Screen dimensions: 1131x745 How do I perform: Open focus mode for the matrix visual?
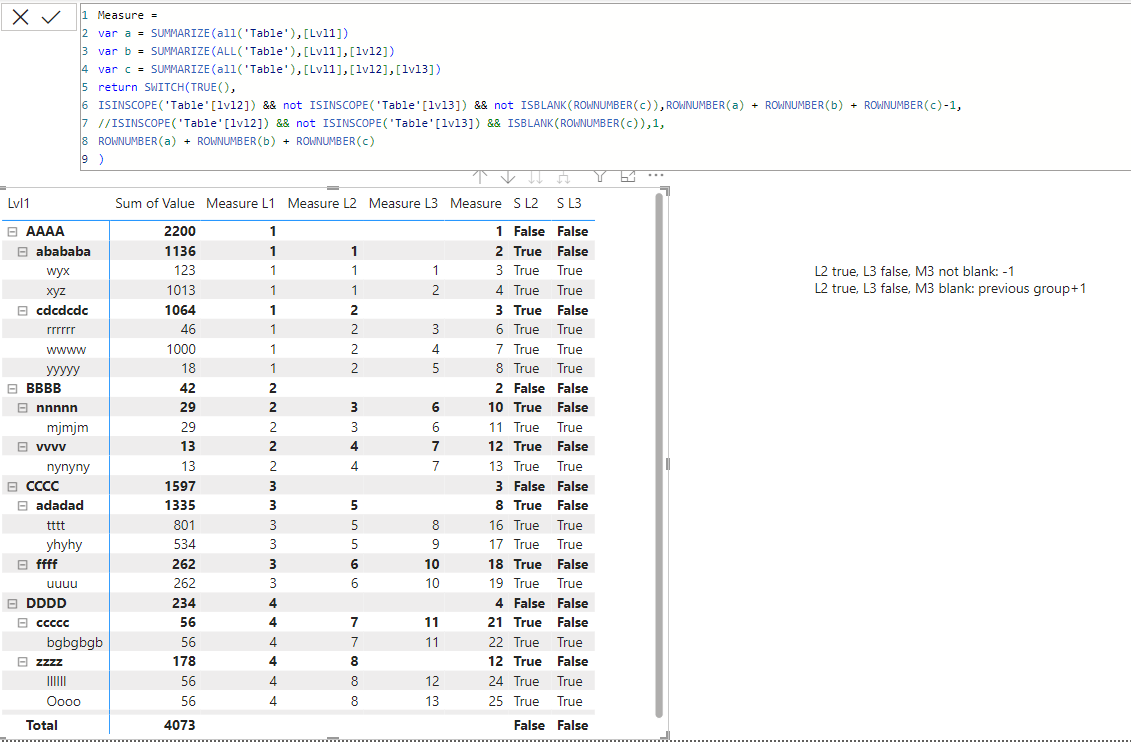pyautogui.click(x=628, y=175)
